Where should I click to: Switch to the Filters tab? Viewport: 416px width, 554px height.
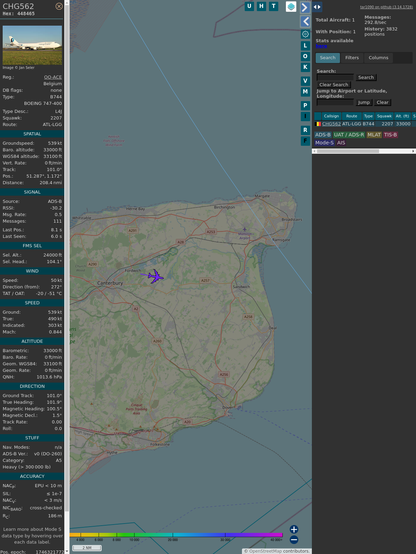pyautogui.click(x=352, y=58)
